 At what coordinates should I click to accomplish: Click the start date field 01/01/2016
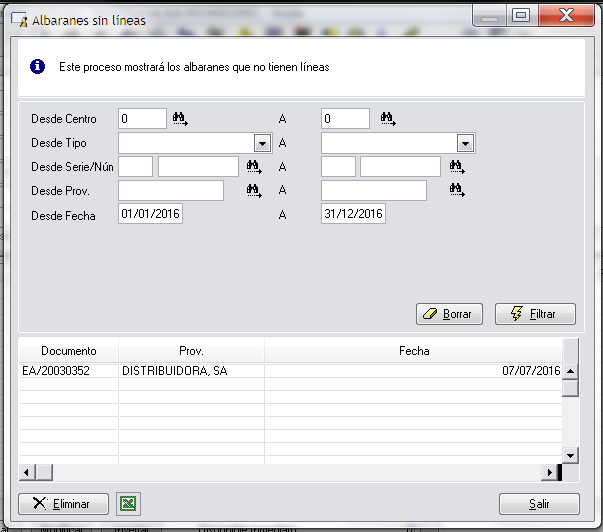click(x=150, y=214)
